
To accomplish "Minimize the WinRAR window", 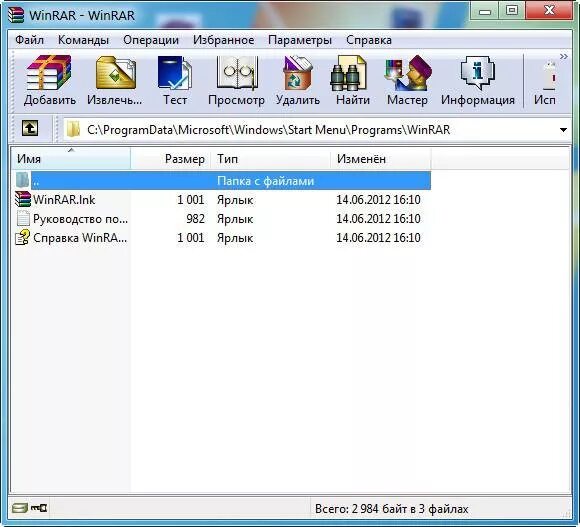I will (485, 10).
